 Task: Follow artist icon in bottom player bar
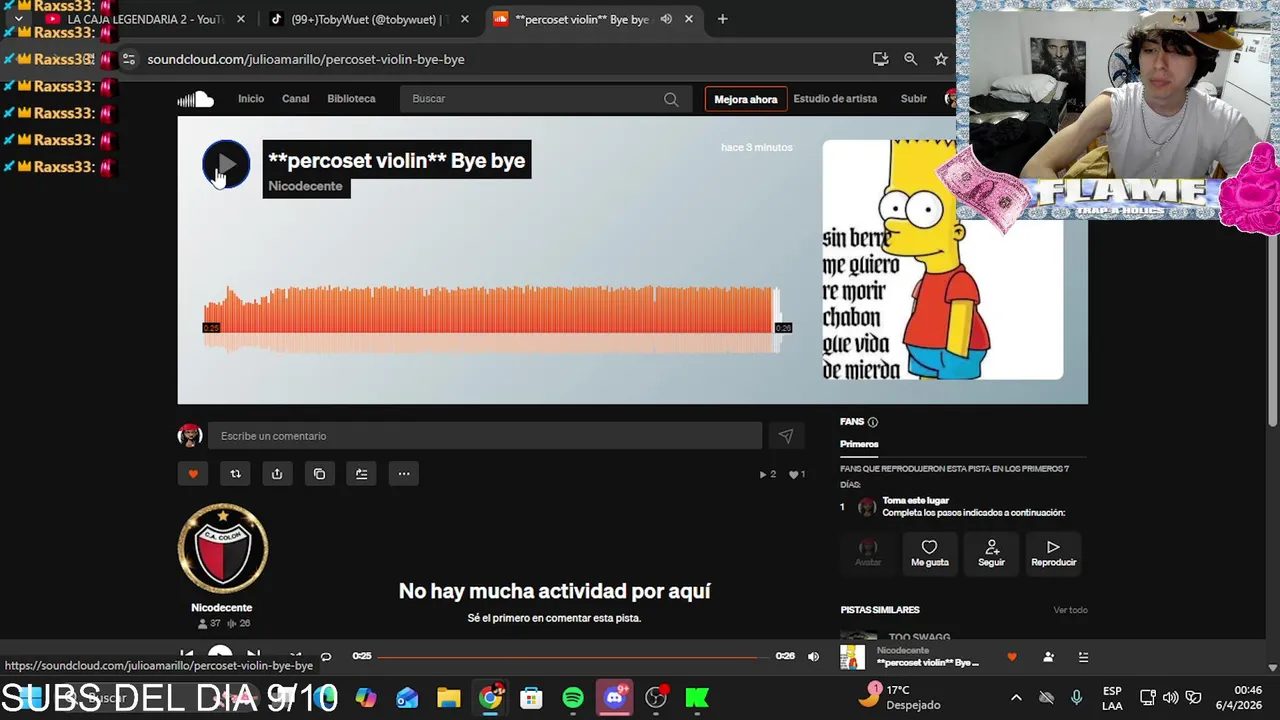pyautogui.click(x=1048, y=657)
